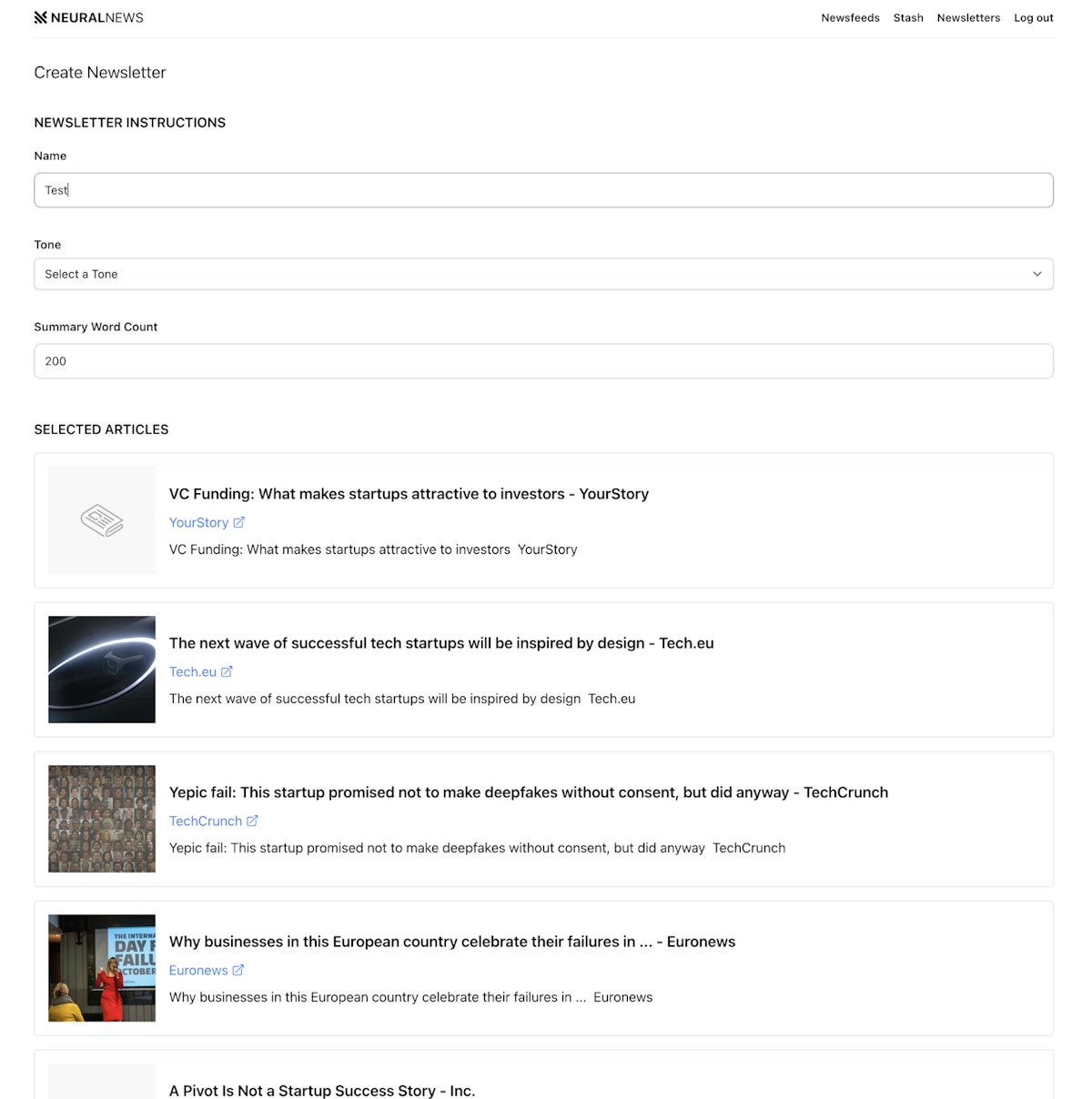1092x1099 pixels.
Task: Log out of the account
Action: point(1034,17)
